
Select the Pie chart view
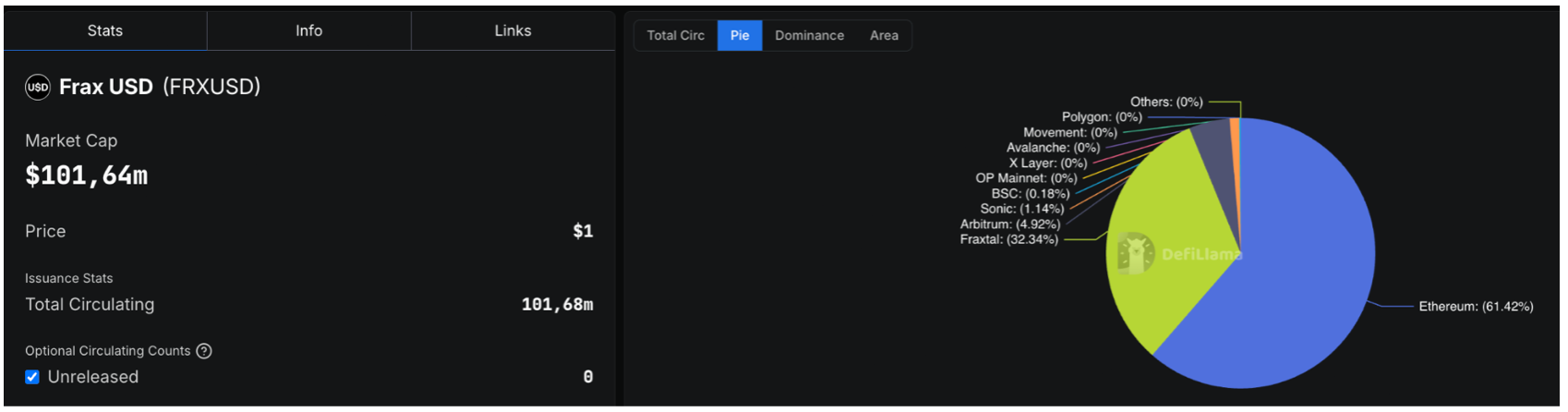[x=740, y=35]
